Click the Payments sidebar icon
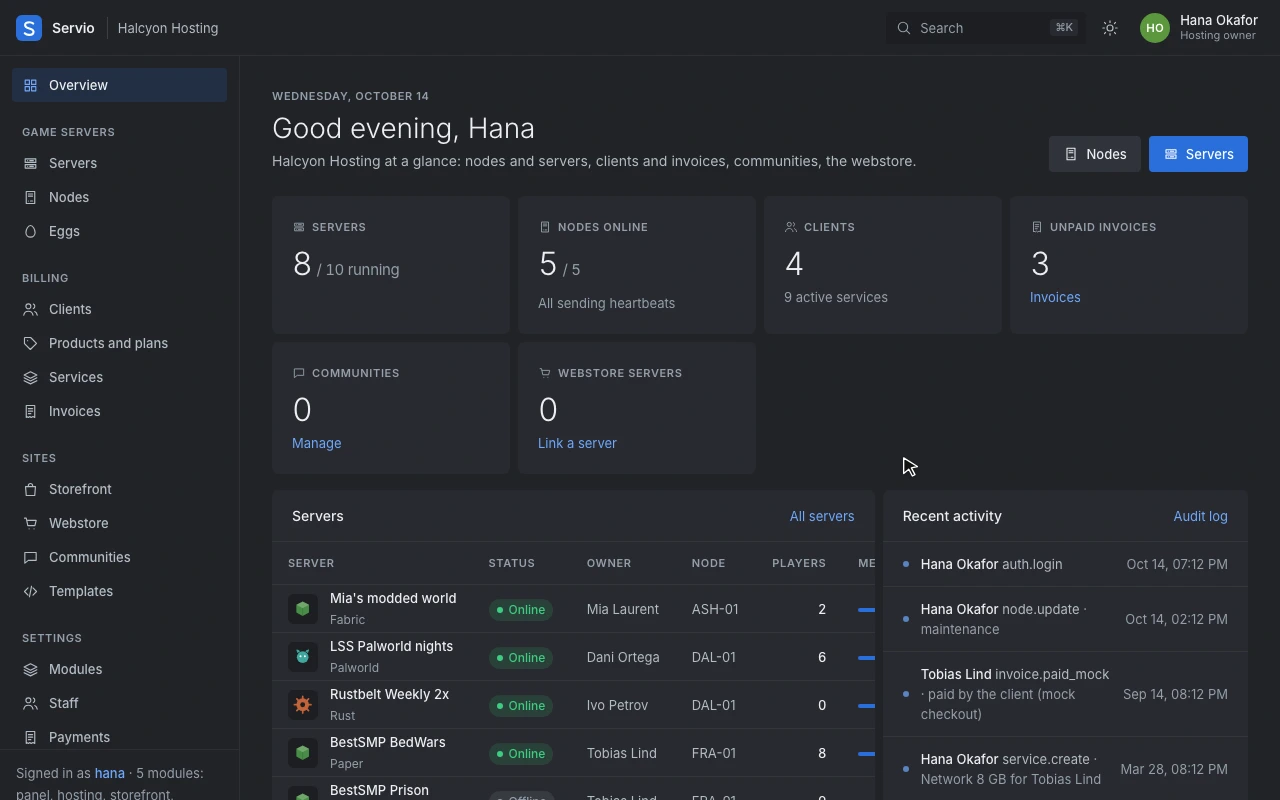Image resolution: width=1280 pixels, height=800 pixels. 31,737
